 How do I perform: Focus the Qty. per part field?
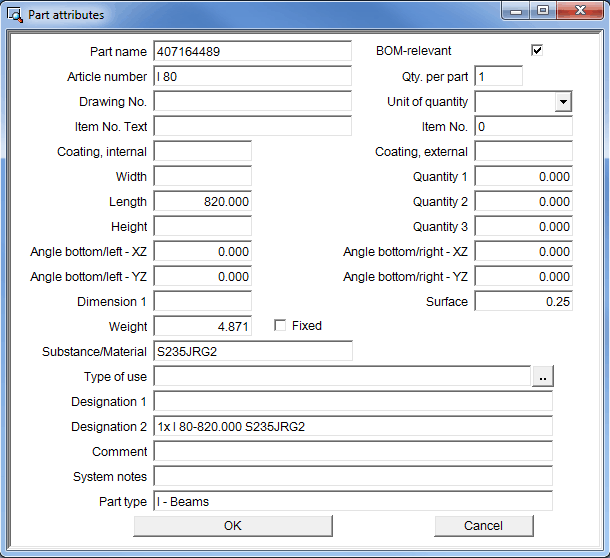coord(498,76)
